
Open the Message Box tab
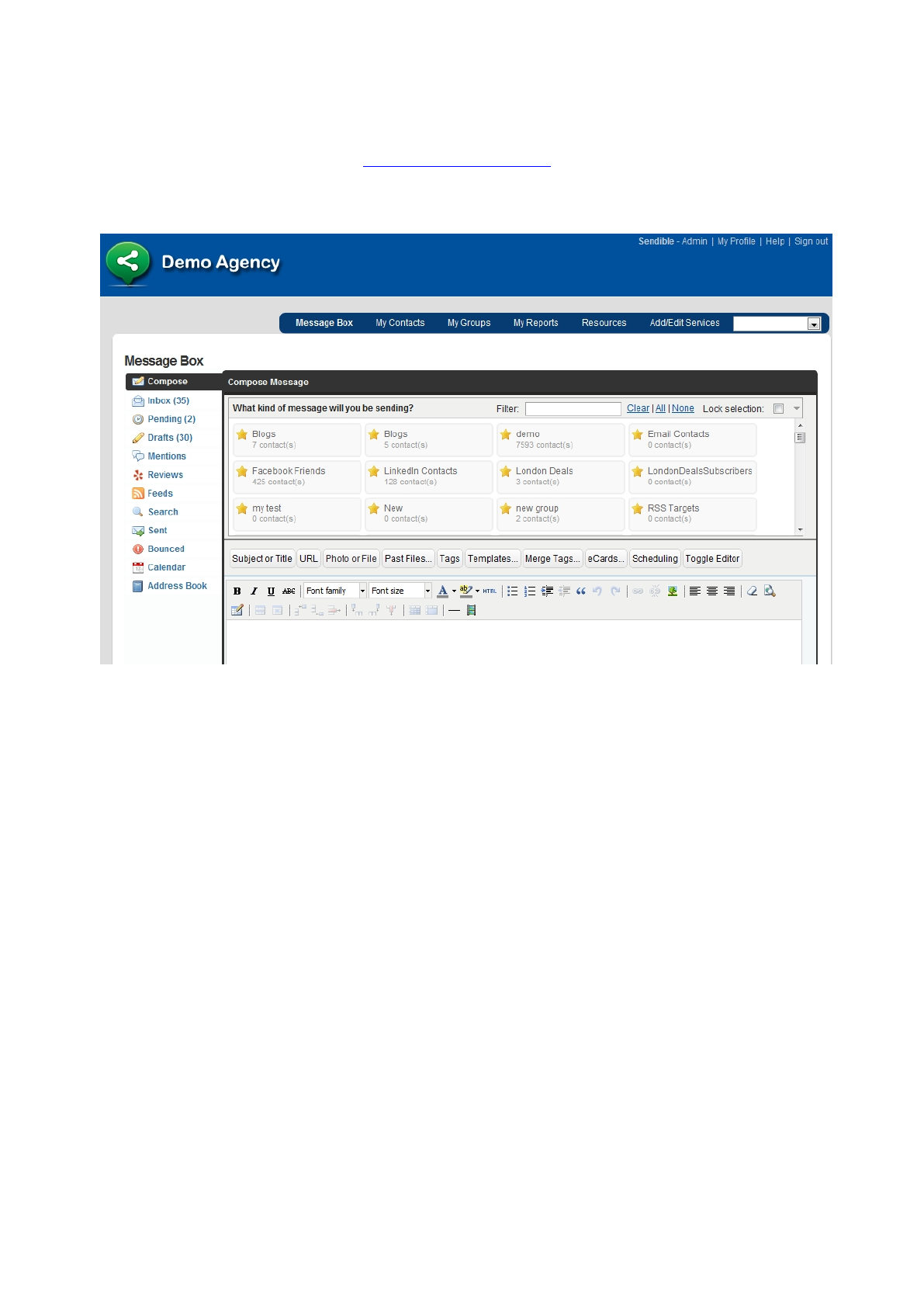(x=324, y=323)
